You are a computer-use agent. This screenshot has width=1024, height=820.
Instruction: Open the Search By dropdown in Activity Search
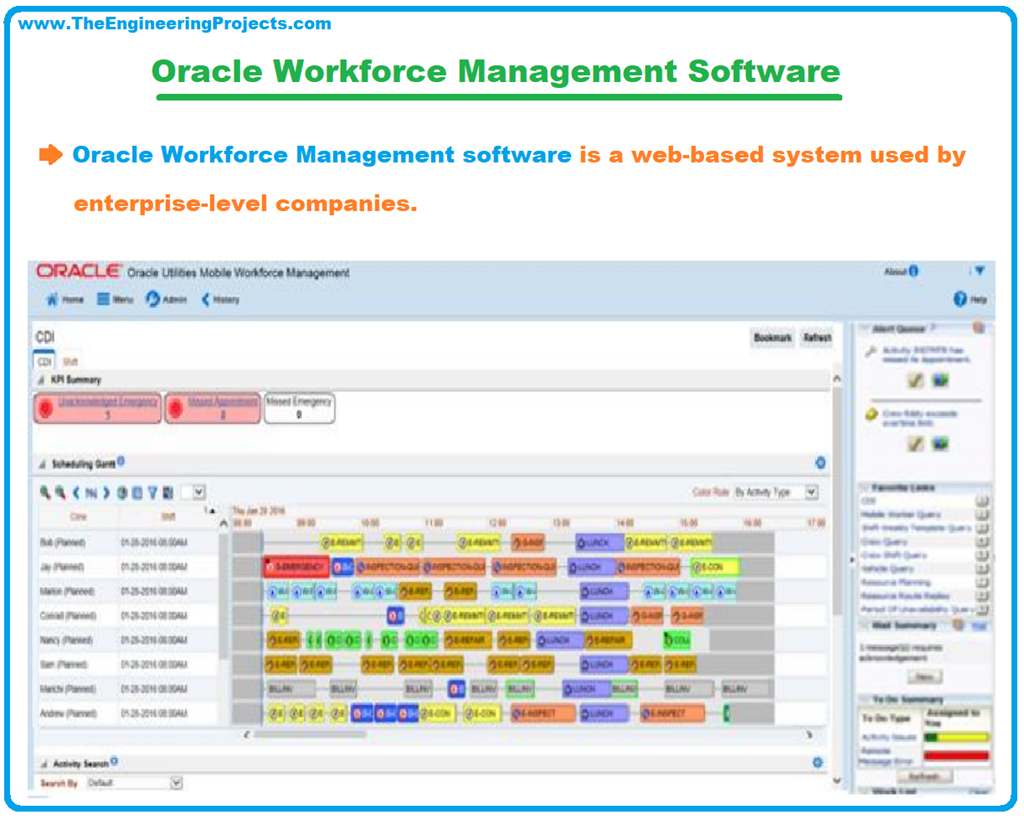[176, 783]
